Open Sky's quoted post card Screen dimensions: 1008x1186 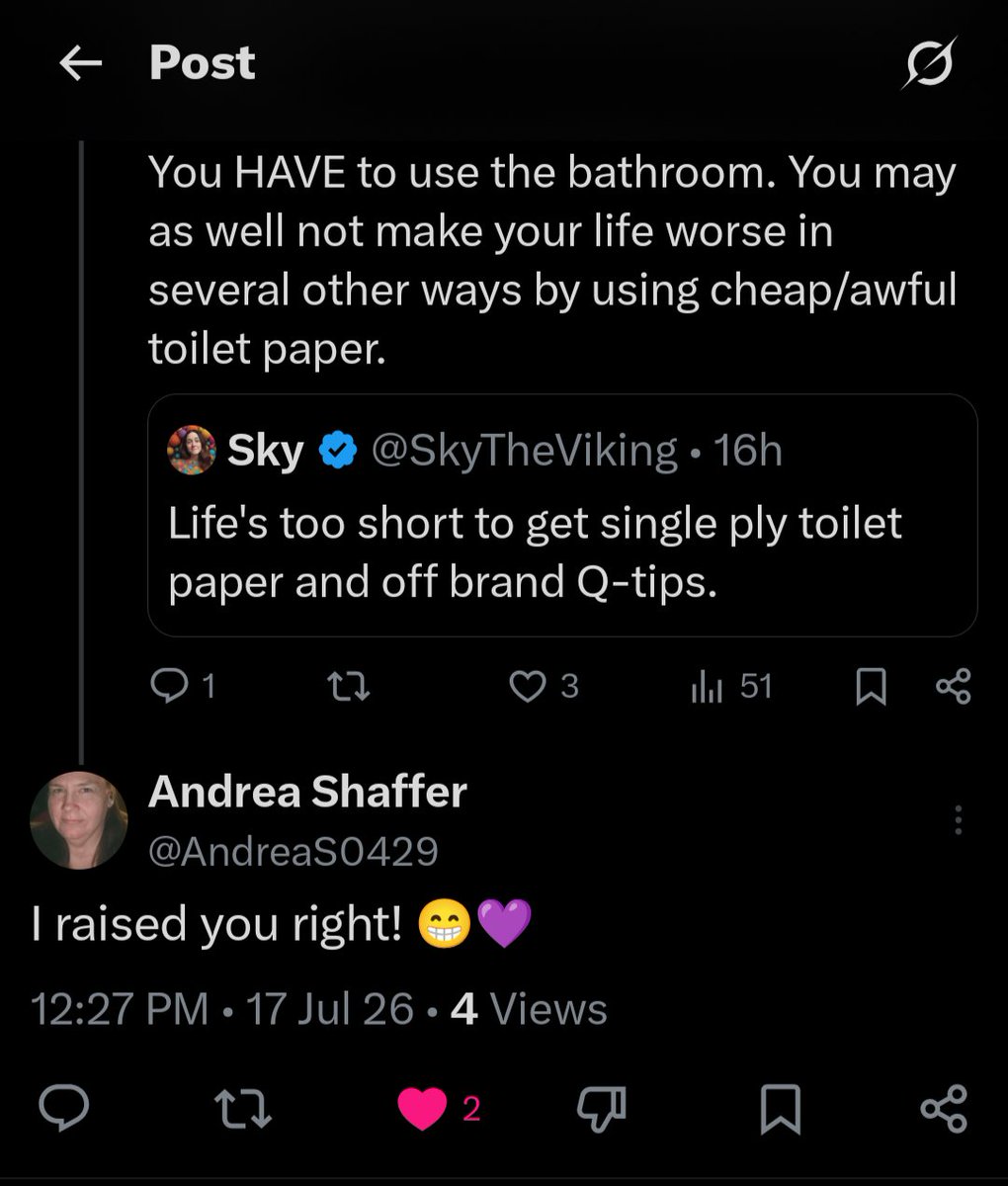pyautogui.click(x=562, y=515)
